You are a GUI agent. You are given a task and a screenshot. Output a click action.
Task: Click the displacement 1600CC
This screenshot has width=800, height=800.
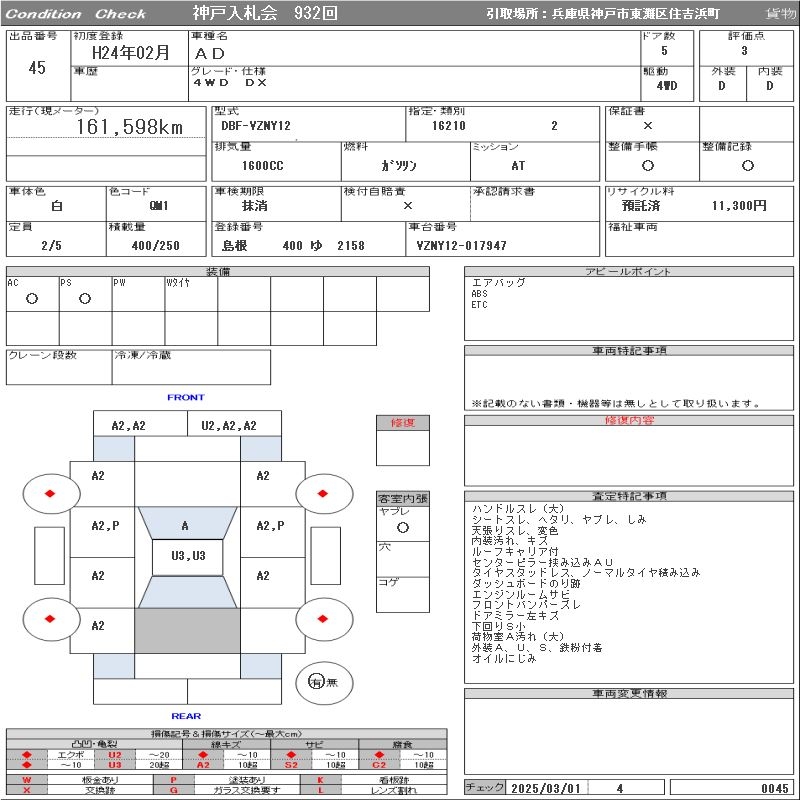(262, 166)
